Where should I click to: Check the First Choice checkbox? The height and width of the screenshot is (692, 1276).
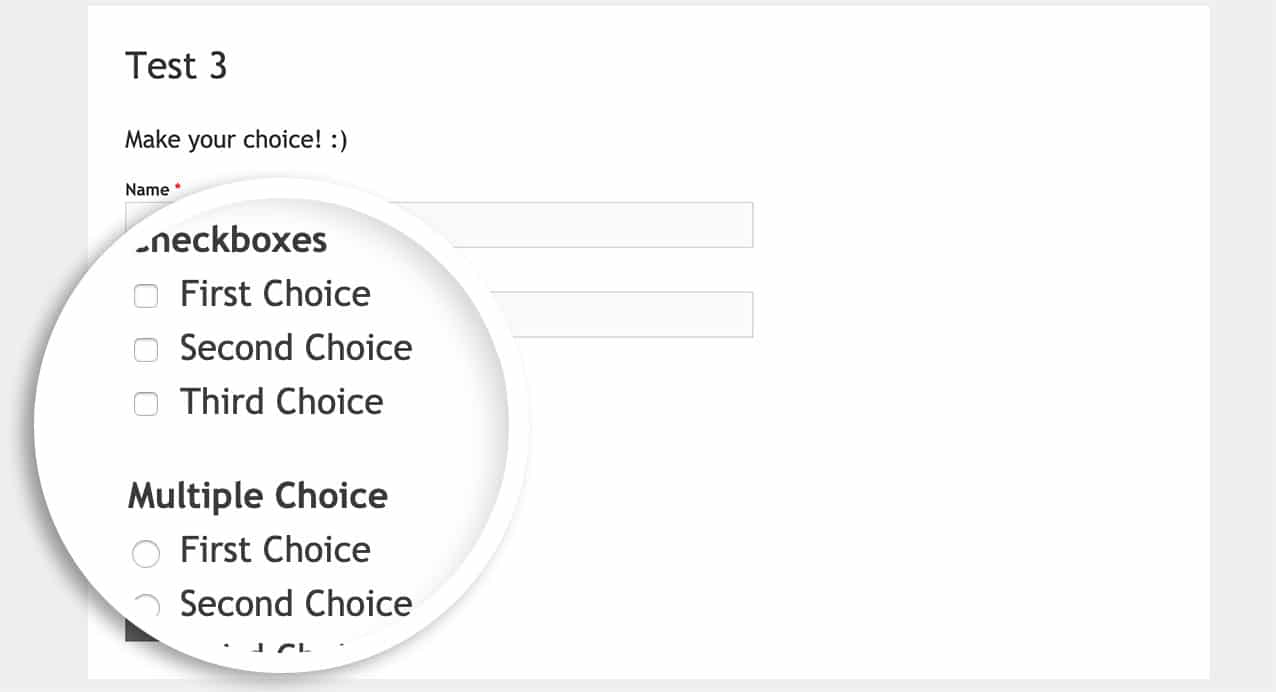click(x=146, y=295)
